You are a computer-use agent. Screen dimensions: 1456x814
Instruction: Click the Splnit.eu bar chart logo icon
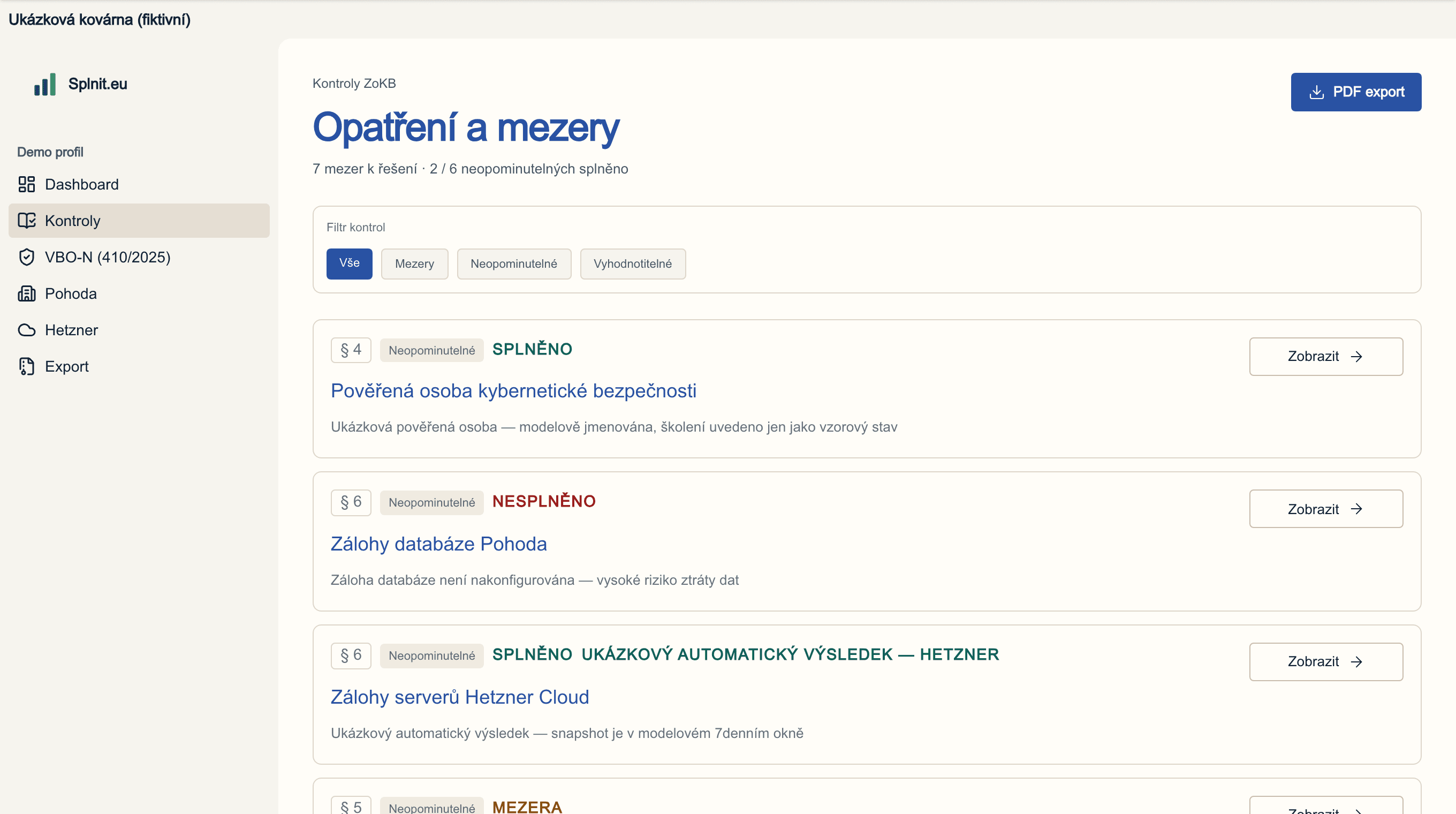click(45, 84)
